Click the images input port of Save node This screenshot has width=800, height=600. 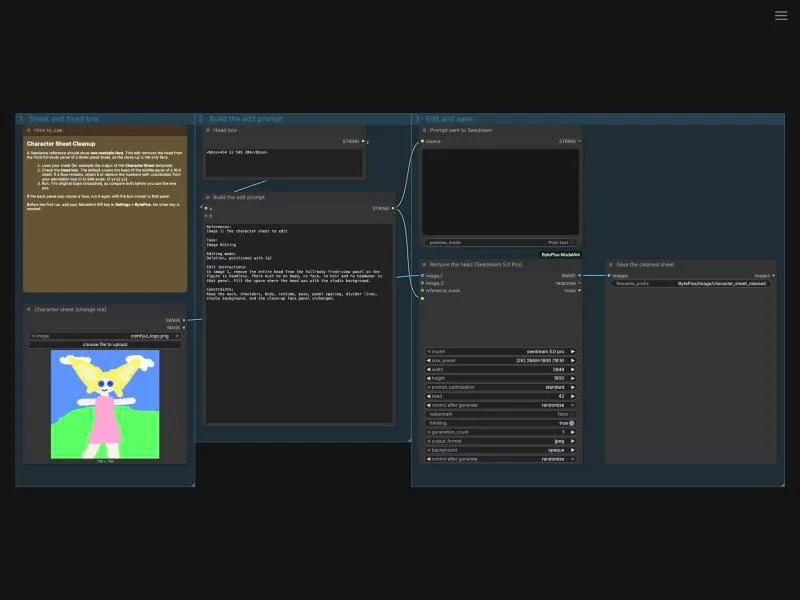[609, 276]
